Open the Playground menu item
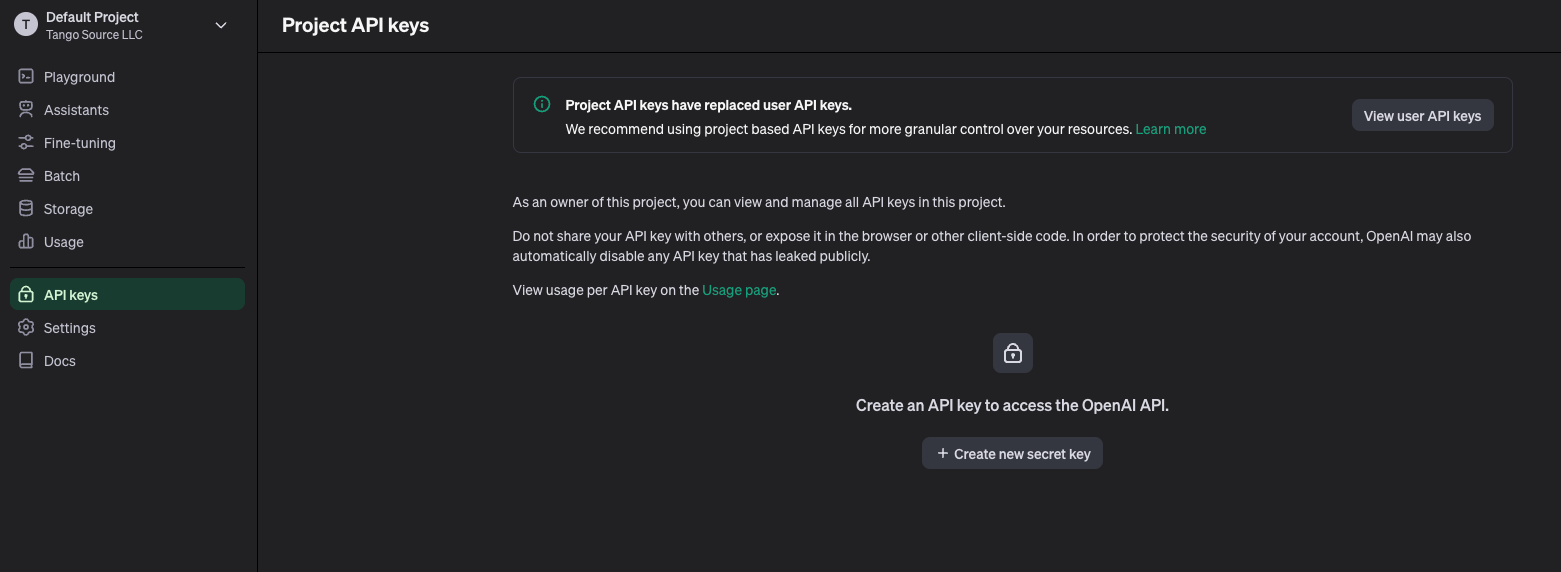The height and width of the screenshot is (572, 1561). [127, 77]
